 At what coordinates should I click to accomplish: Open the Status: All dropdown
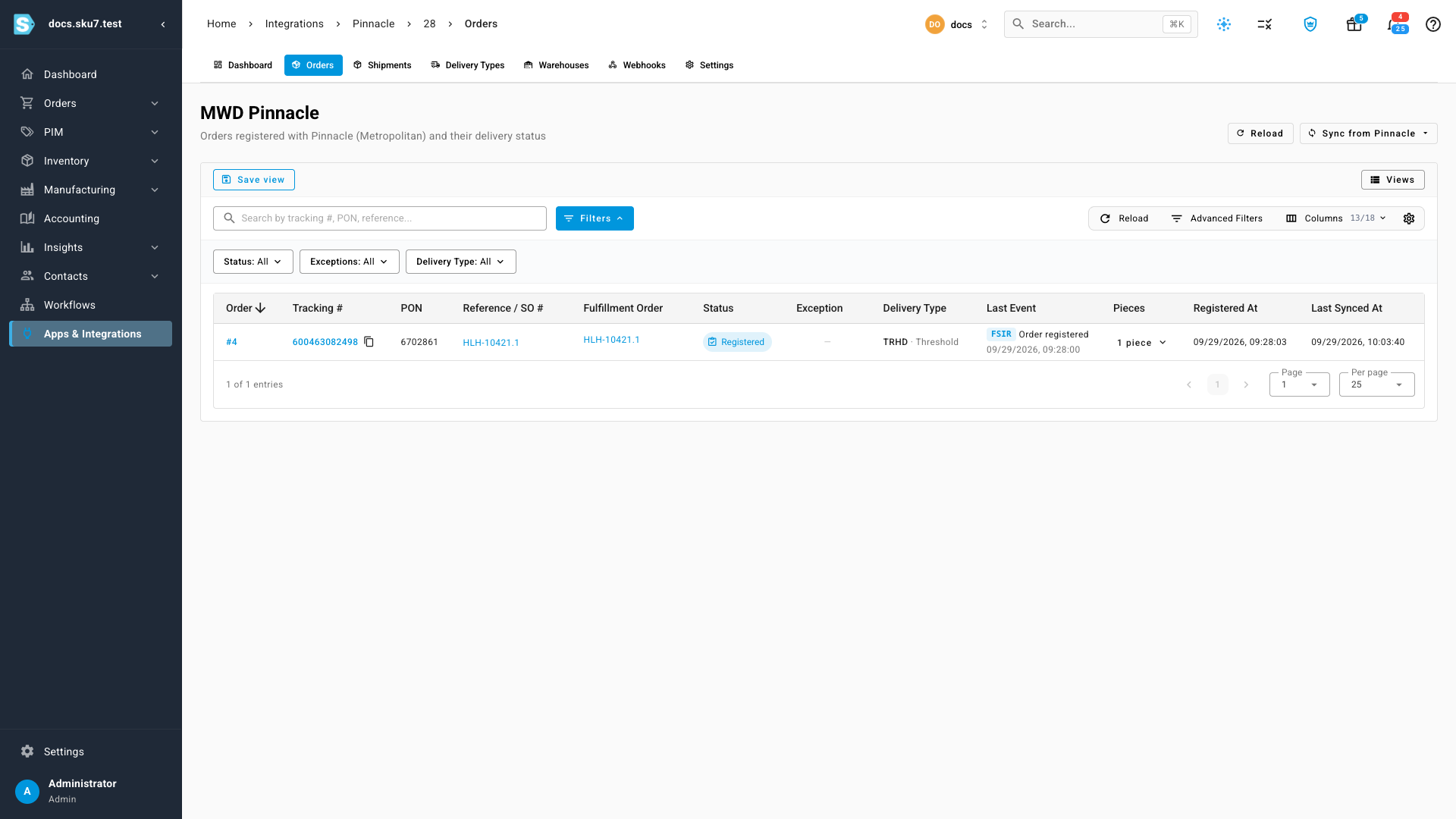(253, 262)
